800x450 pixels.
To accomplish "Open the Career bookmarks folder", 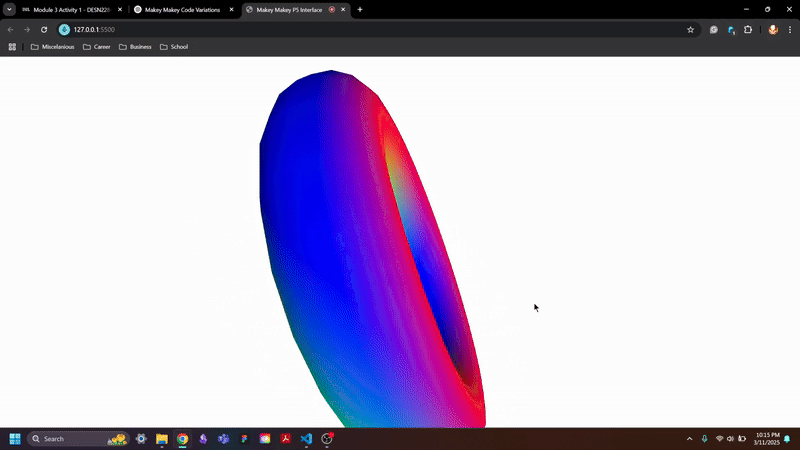I will click(97, 47).
